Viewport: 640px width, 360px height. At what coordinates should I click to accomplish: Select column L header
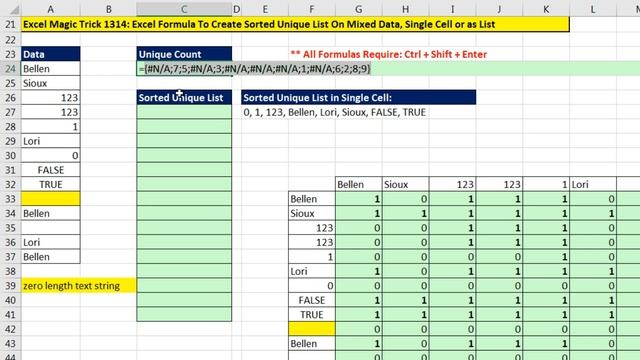point(593,9)
